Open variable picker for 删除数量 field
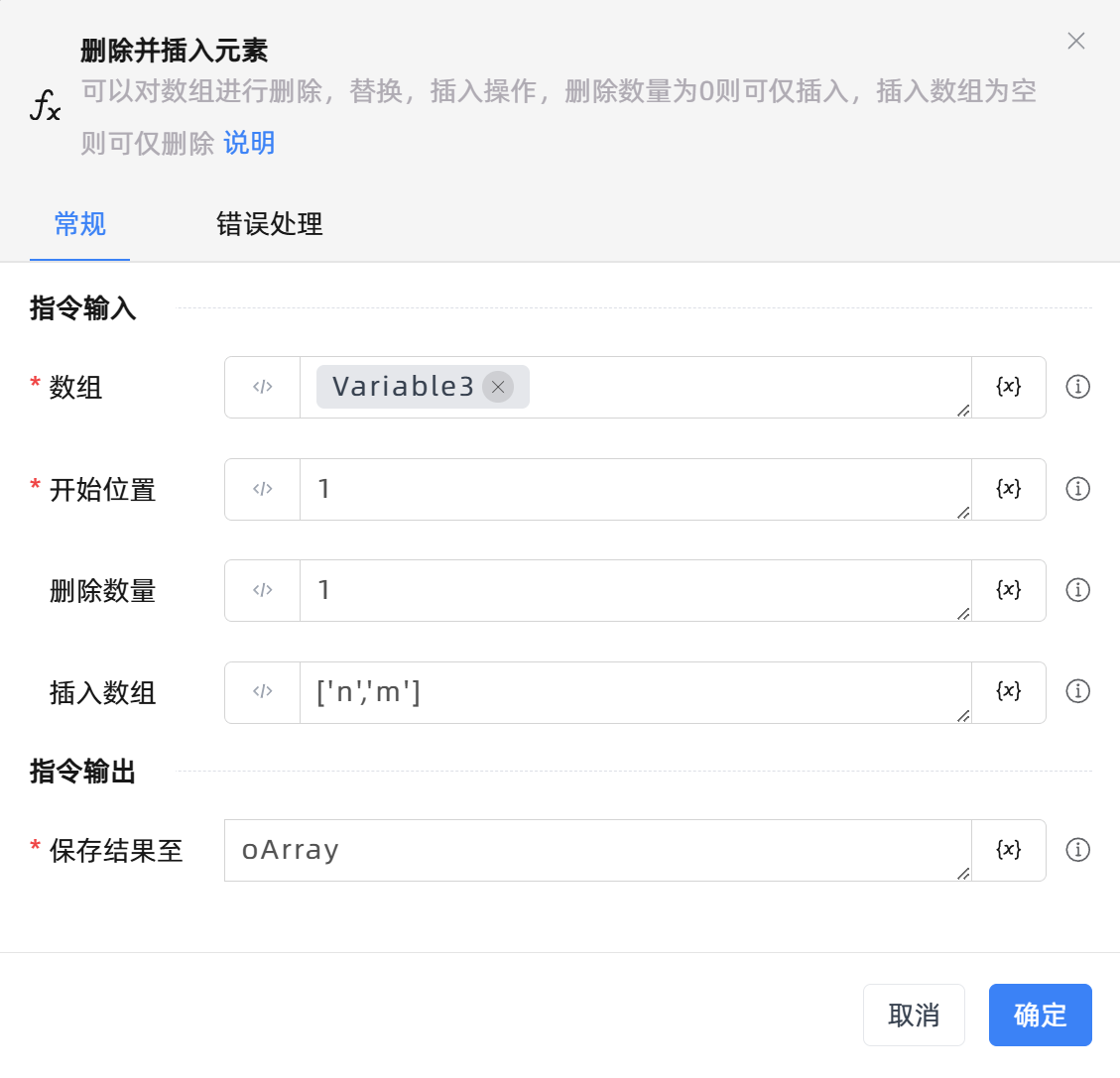This screenshot has height=1078, width=1120. coord(1008,590)
